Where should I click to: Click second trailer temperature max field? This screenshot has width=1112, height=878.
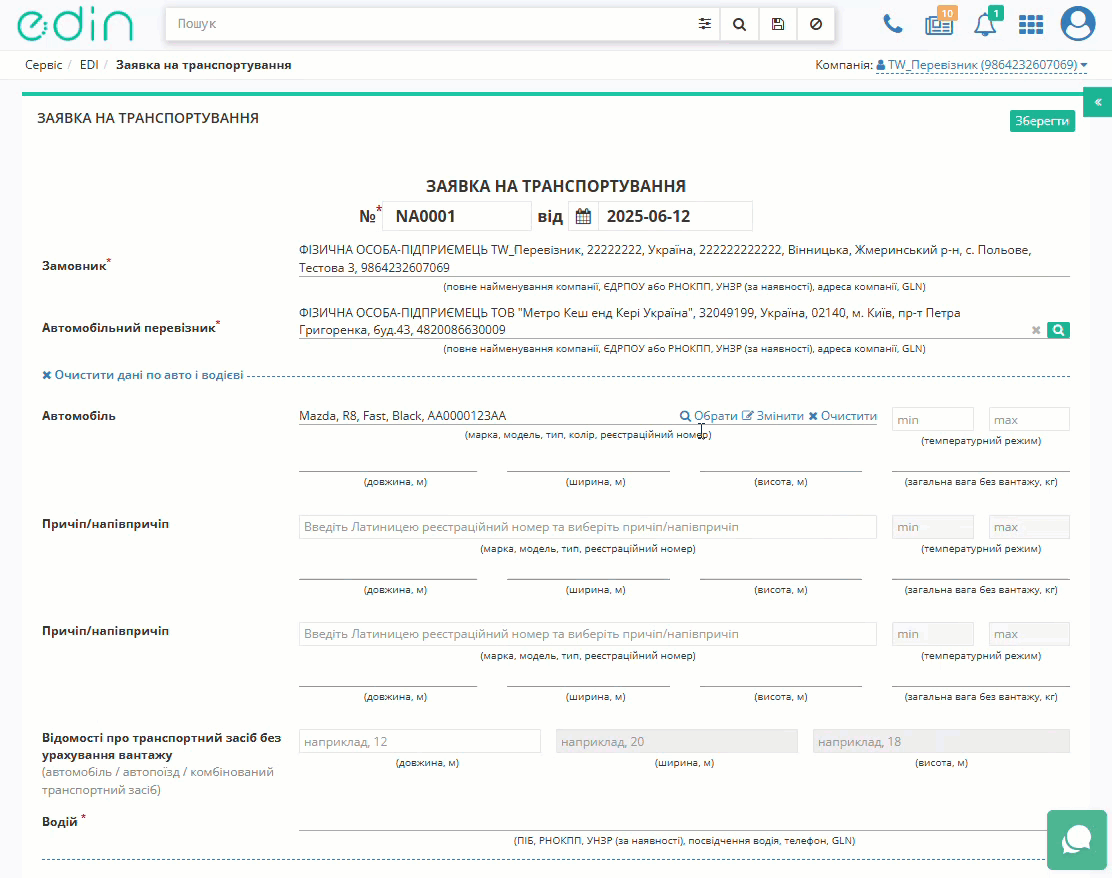click(x=1029, y=634)
